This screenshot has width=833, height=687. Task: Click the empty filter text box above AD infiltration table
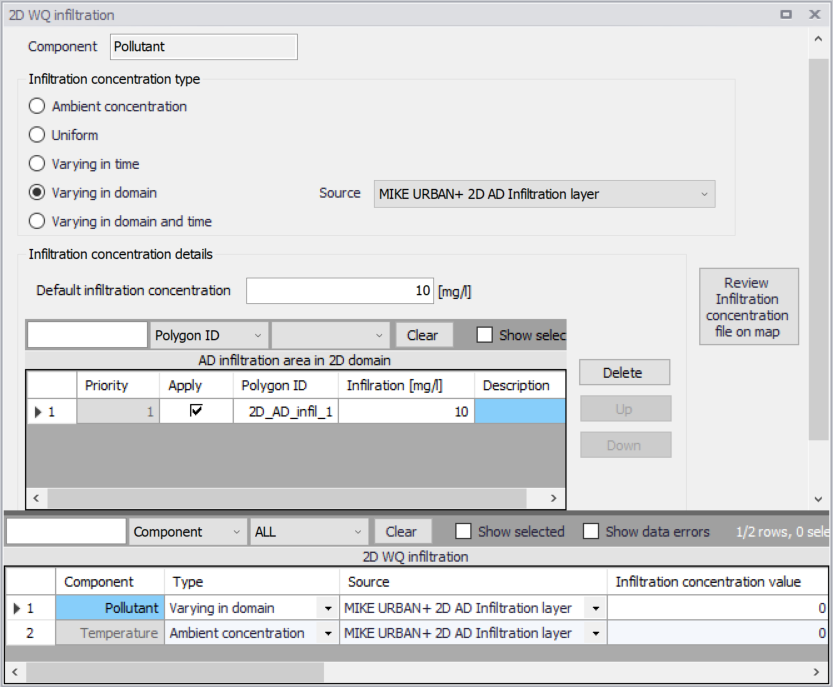tap(87, 335)
